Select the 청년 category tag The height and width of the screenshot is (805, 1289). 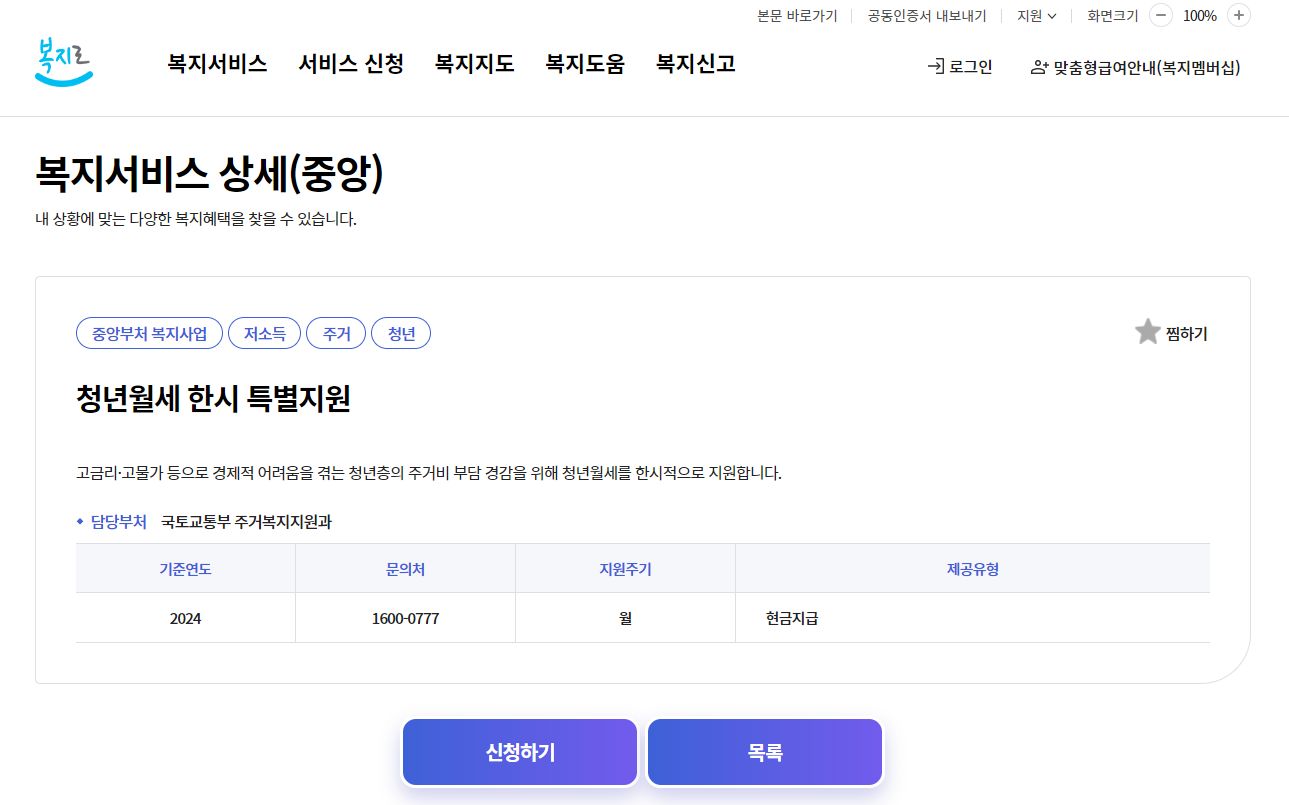[x=401, y=333]
